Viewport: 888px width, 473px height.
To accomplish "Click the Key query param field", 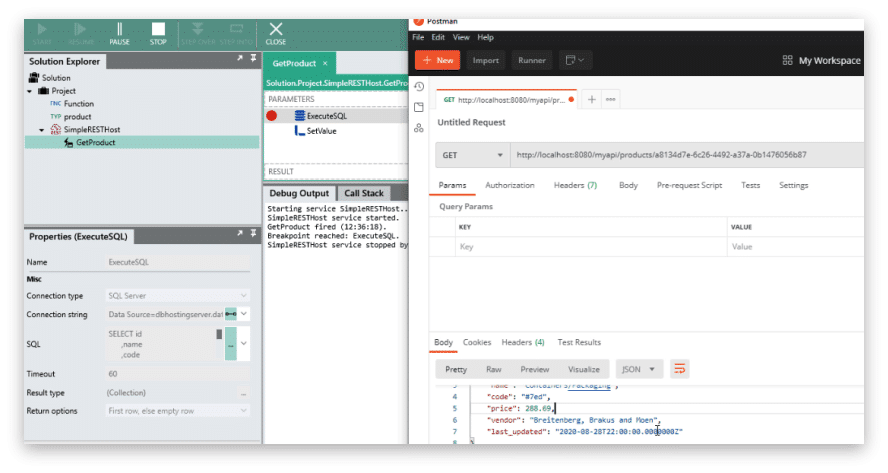I will pos(591,247).
